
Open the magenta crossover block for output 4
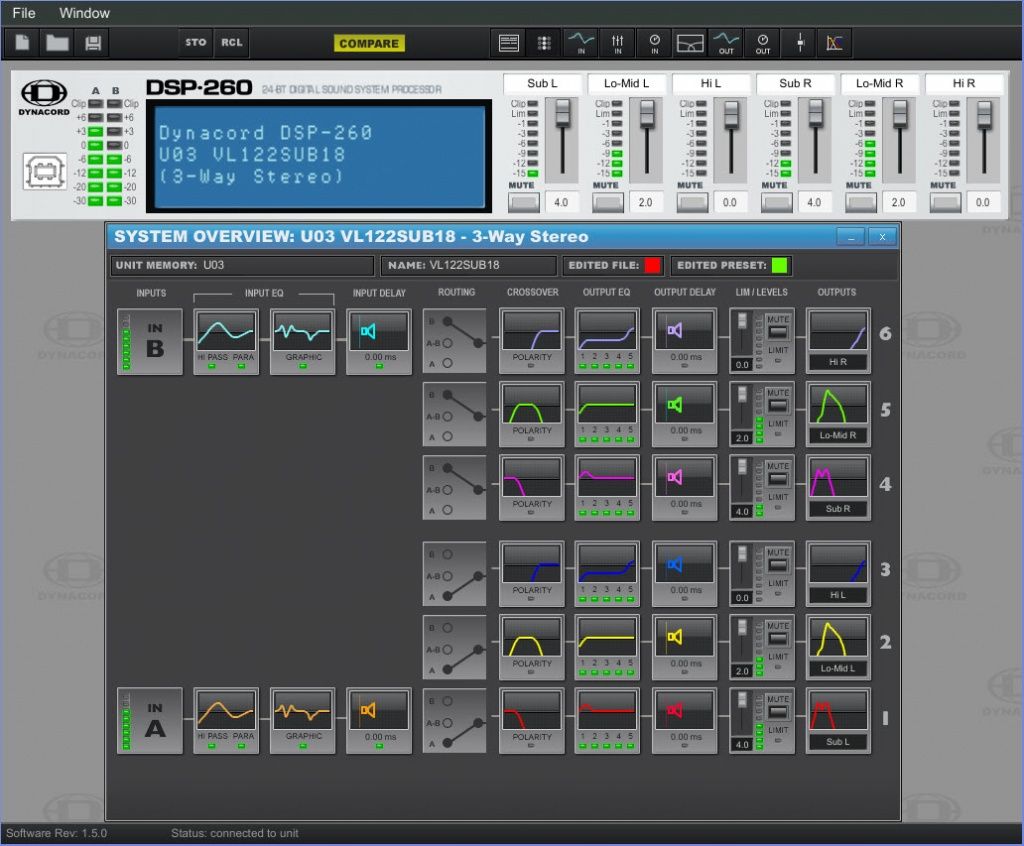click(x=532, y=487)
